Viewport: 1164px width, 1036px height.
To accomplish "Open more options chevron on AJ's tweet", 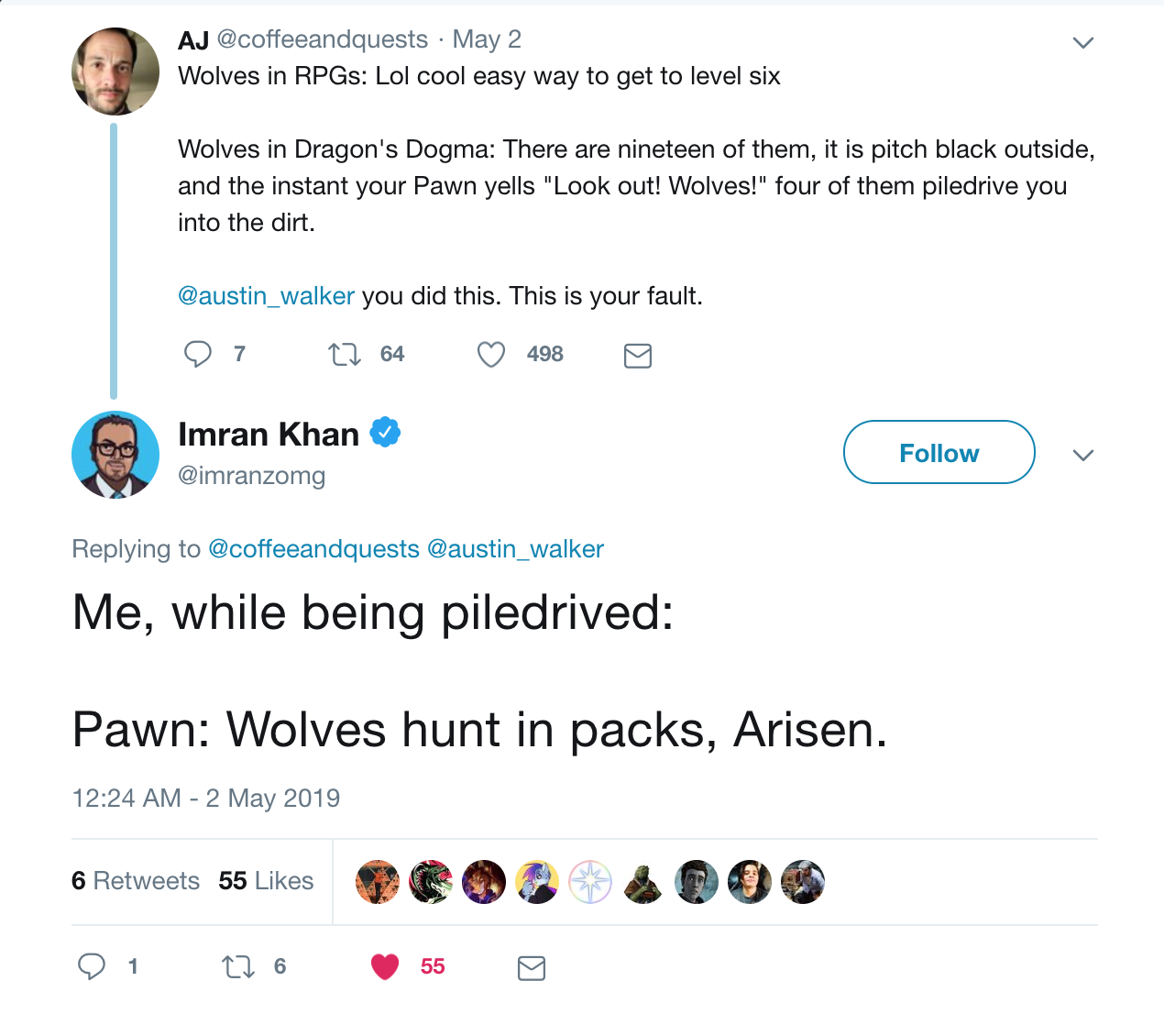I will (x=1083, y=43).
